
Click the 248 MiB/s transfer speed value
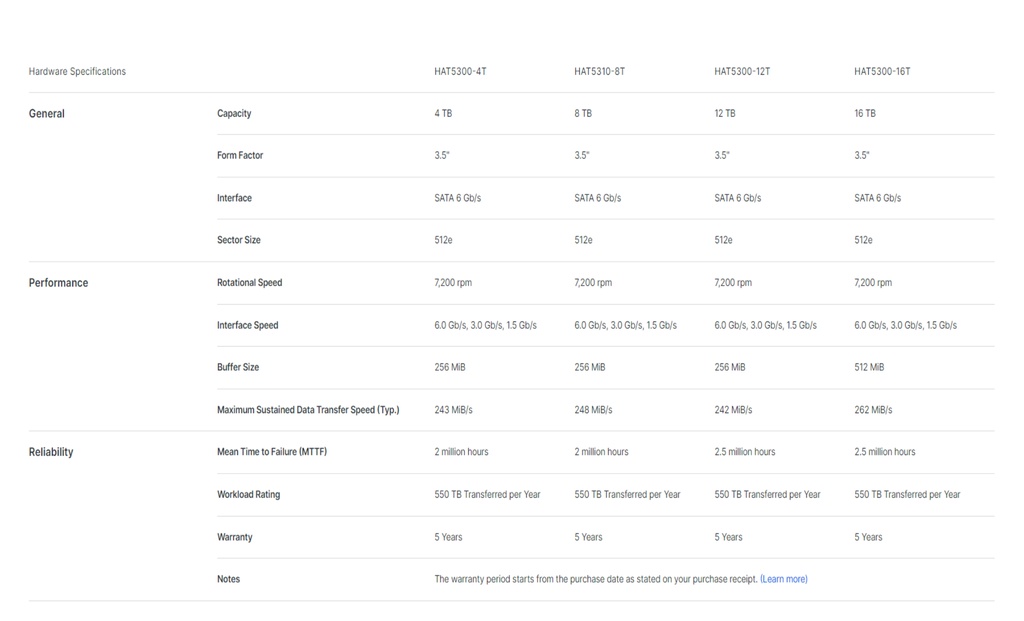(x=594, y=410)
